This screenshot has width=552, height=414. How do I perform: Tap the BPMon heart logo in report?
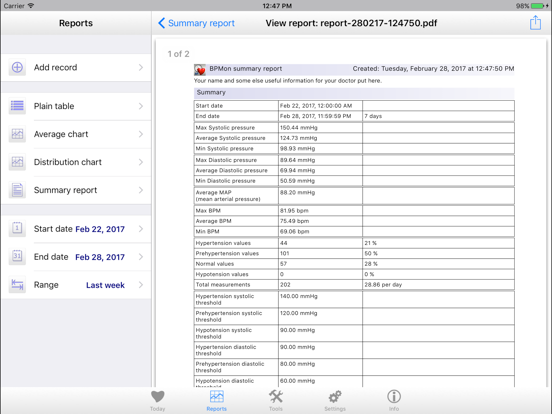click(200, 70)
